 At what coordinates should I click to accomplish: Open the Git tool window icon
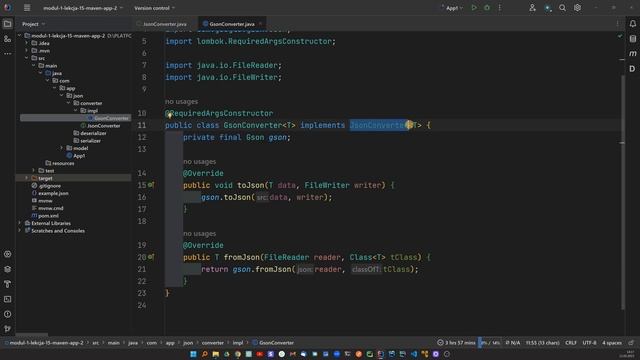pos(7,329)
